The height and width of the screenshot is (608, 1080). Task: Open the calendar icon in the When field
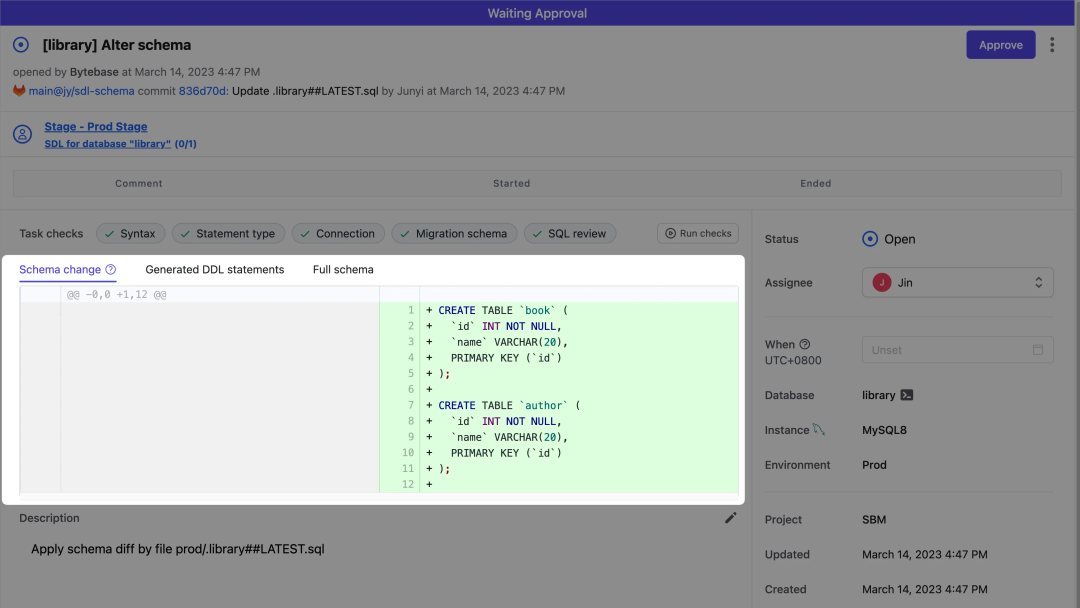point(1037,350)
